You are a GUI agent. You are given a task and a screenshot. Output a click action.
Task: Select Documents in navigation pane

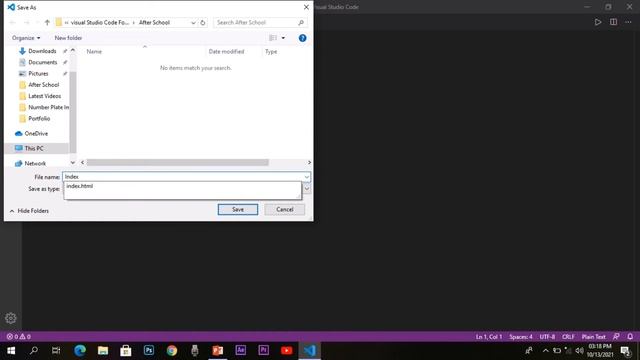coord(42,62)
